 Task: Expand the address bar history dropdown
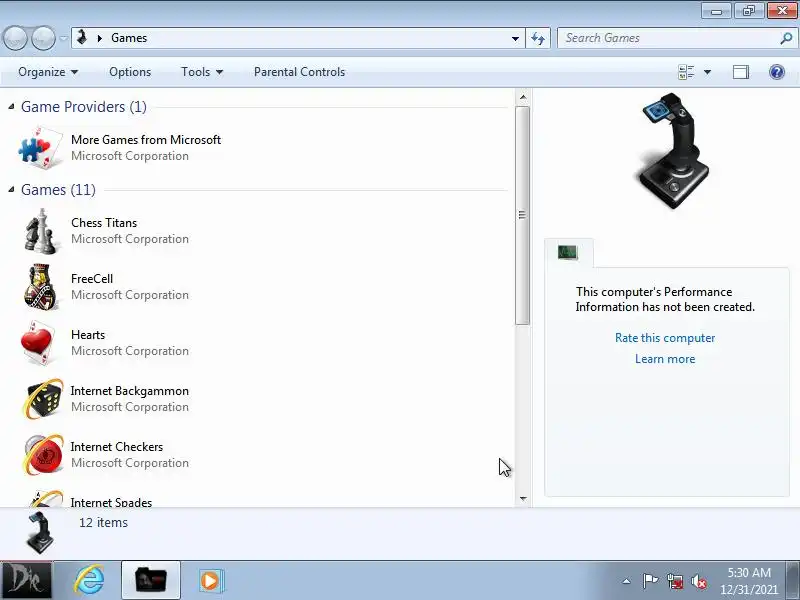click(515, 38)
